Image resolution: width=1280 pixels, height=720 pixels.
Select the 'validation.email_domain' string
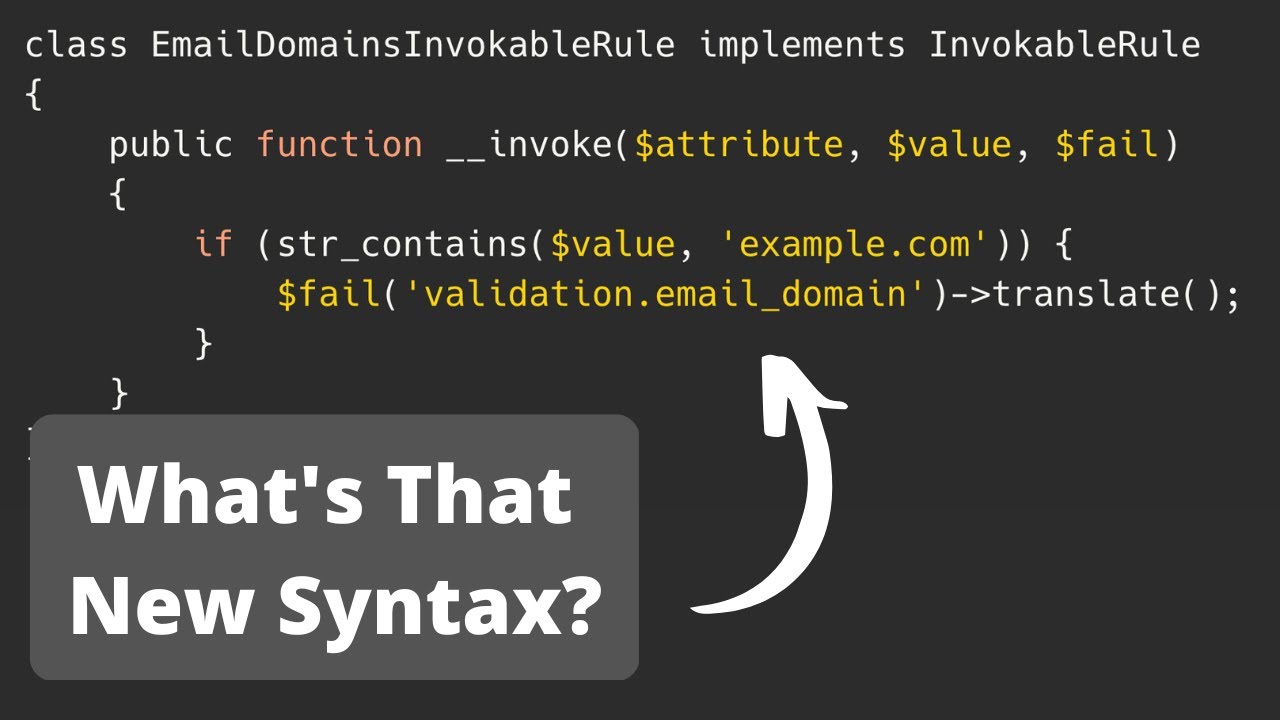tap(666, 295)
